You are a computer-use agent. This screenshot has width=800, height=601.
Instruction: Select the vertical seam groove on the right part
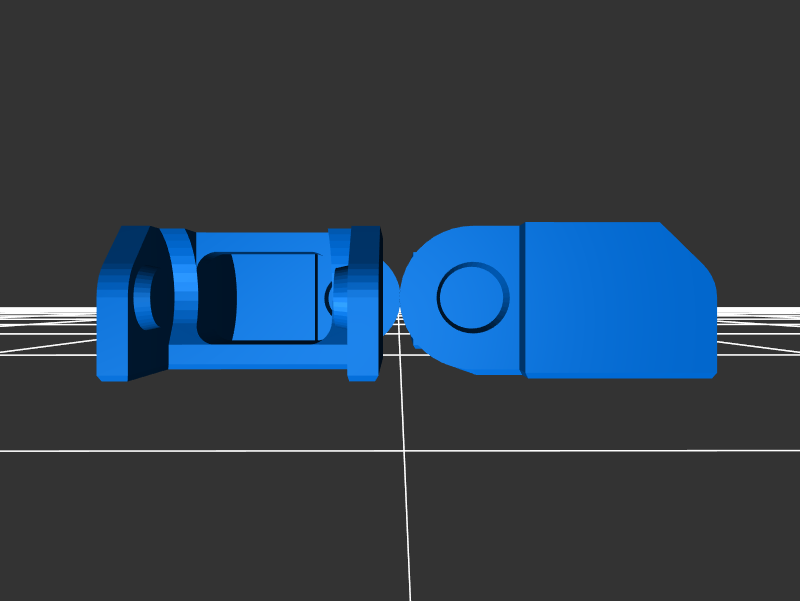522,300
